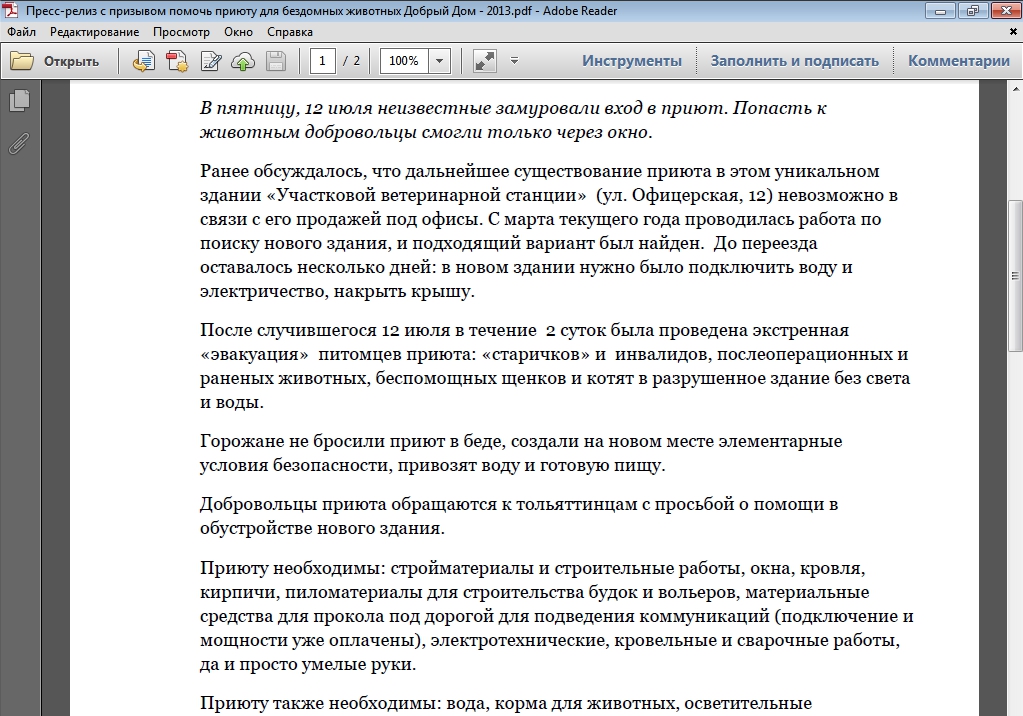The image size is (1023, 716).
Task: Click the paragraph starting 'Горожане не бросили'
Action: pos(521,453)
